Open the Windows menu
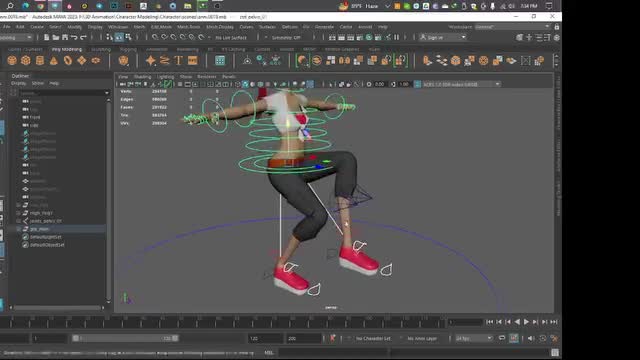 click(x=118, y=27)
